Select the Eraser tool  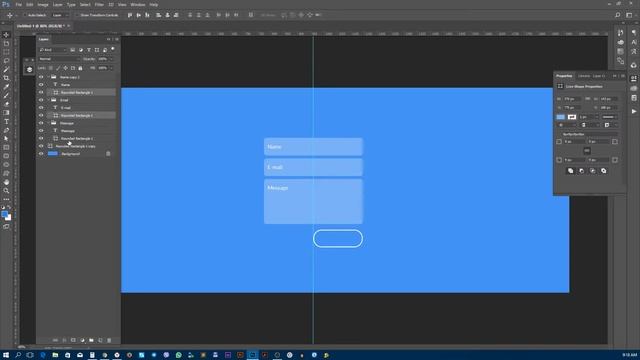6,104
